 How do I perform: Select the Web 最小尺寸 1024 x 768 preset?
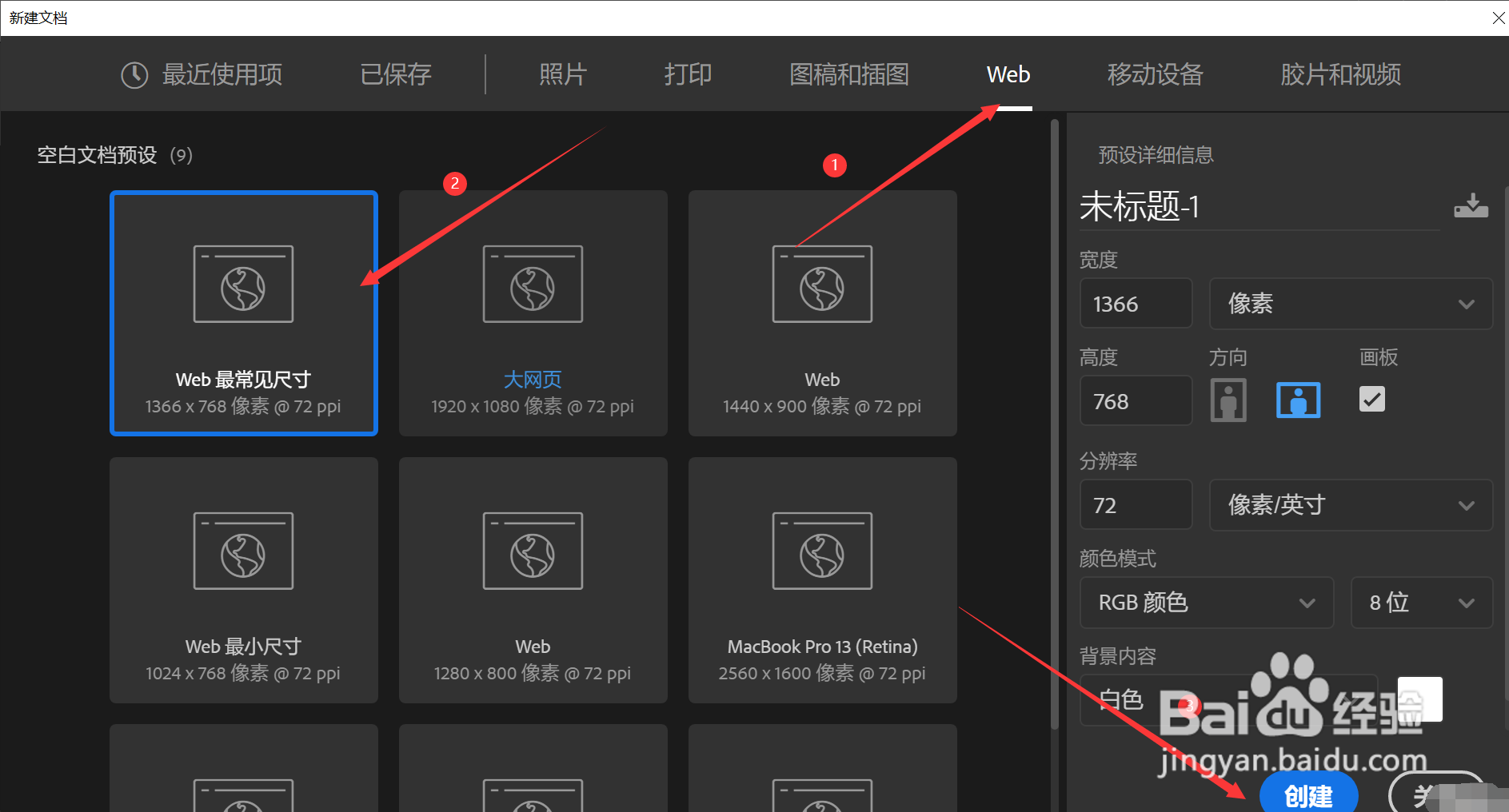244,580
